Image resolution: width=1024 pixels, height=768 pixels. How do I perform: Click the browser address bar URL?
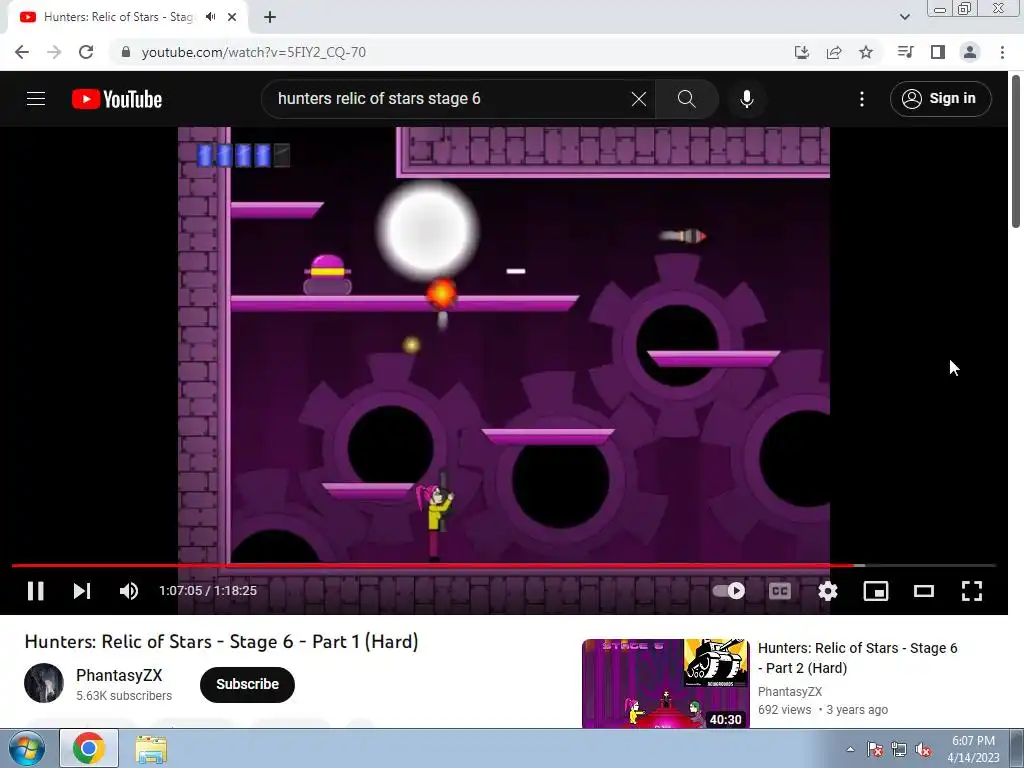point(253,52)
